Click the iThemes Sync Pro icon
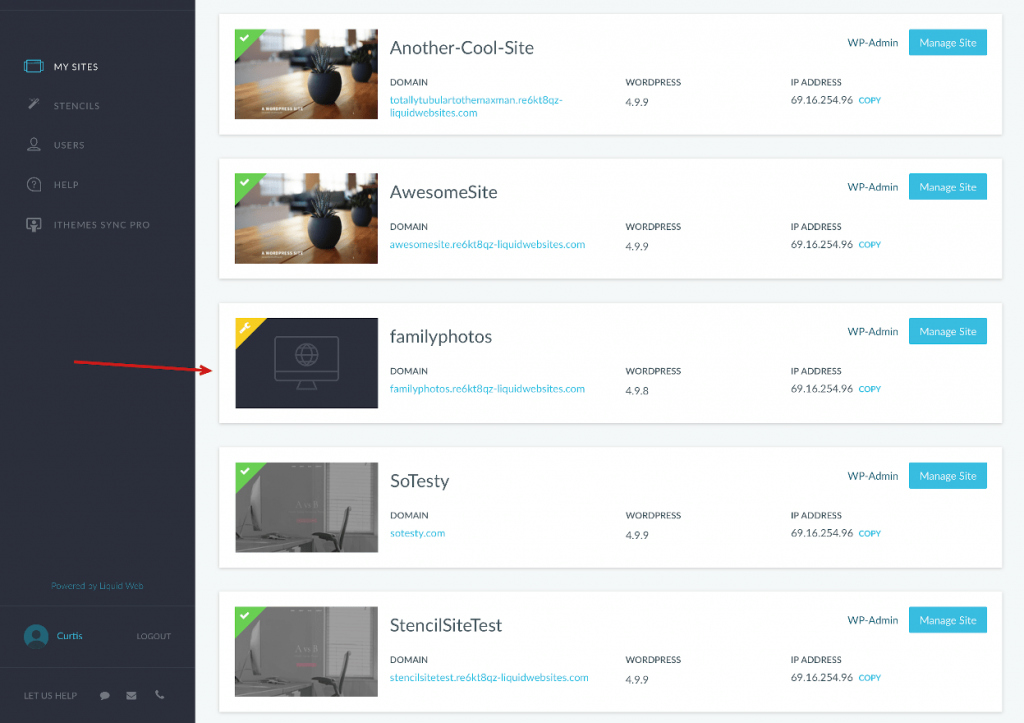 pyautogui.click(x=34, y=225)
